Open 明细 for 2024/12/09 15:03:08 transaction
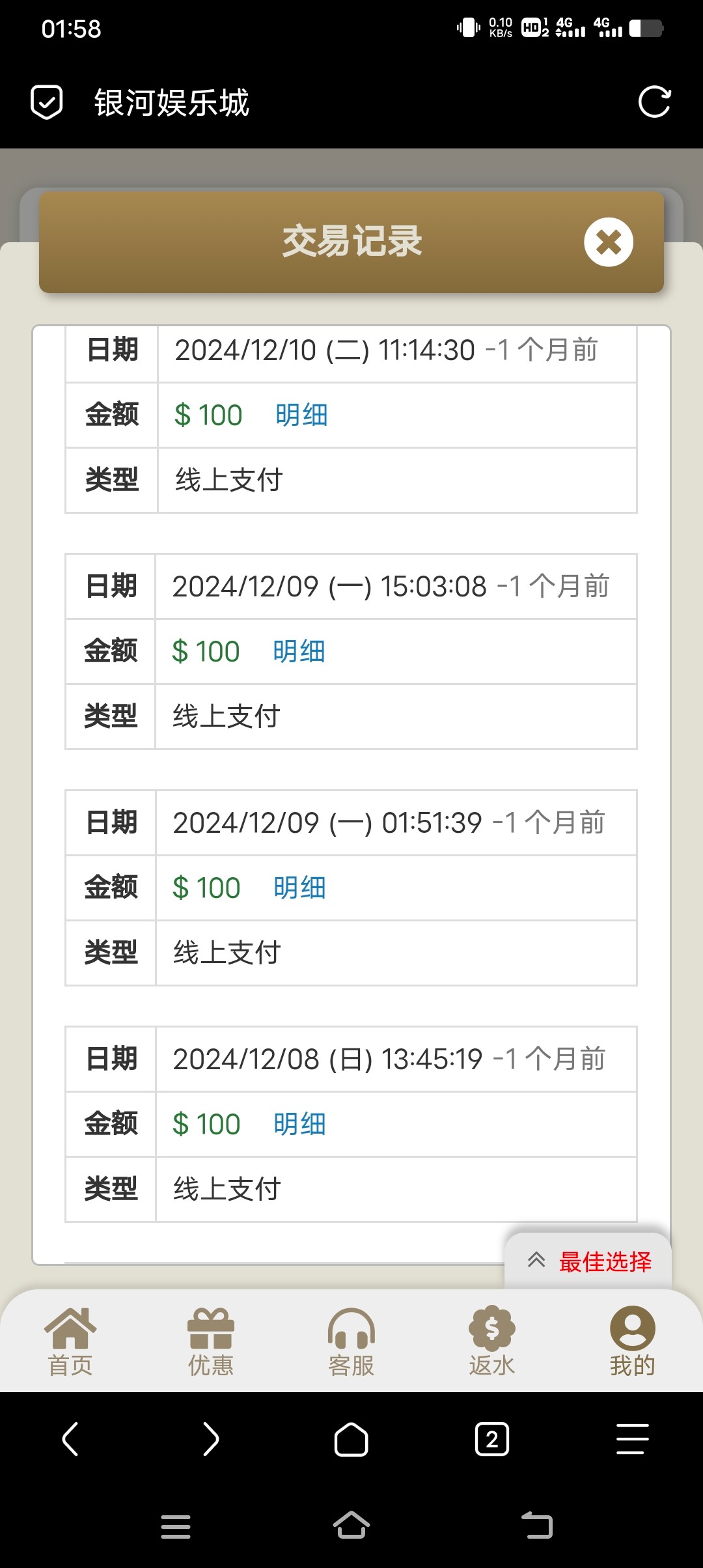The width and height of the screenshot is (703, 1568). pos(299,652)
